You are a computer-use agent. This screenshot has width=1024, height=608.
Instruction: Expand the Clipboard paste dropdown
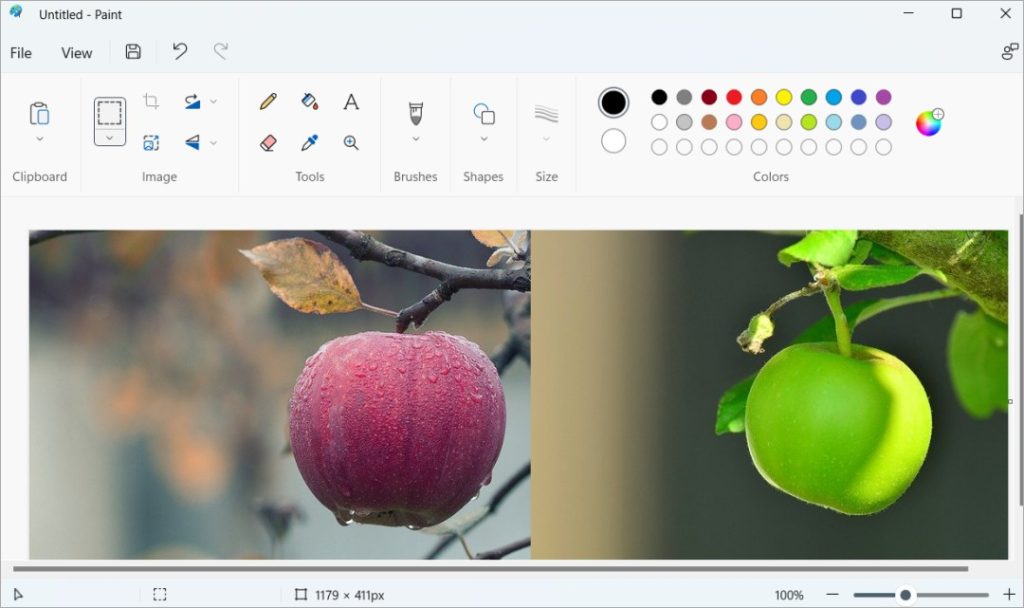point(40,139)
